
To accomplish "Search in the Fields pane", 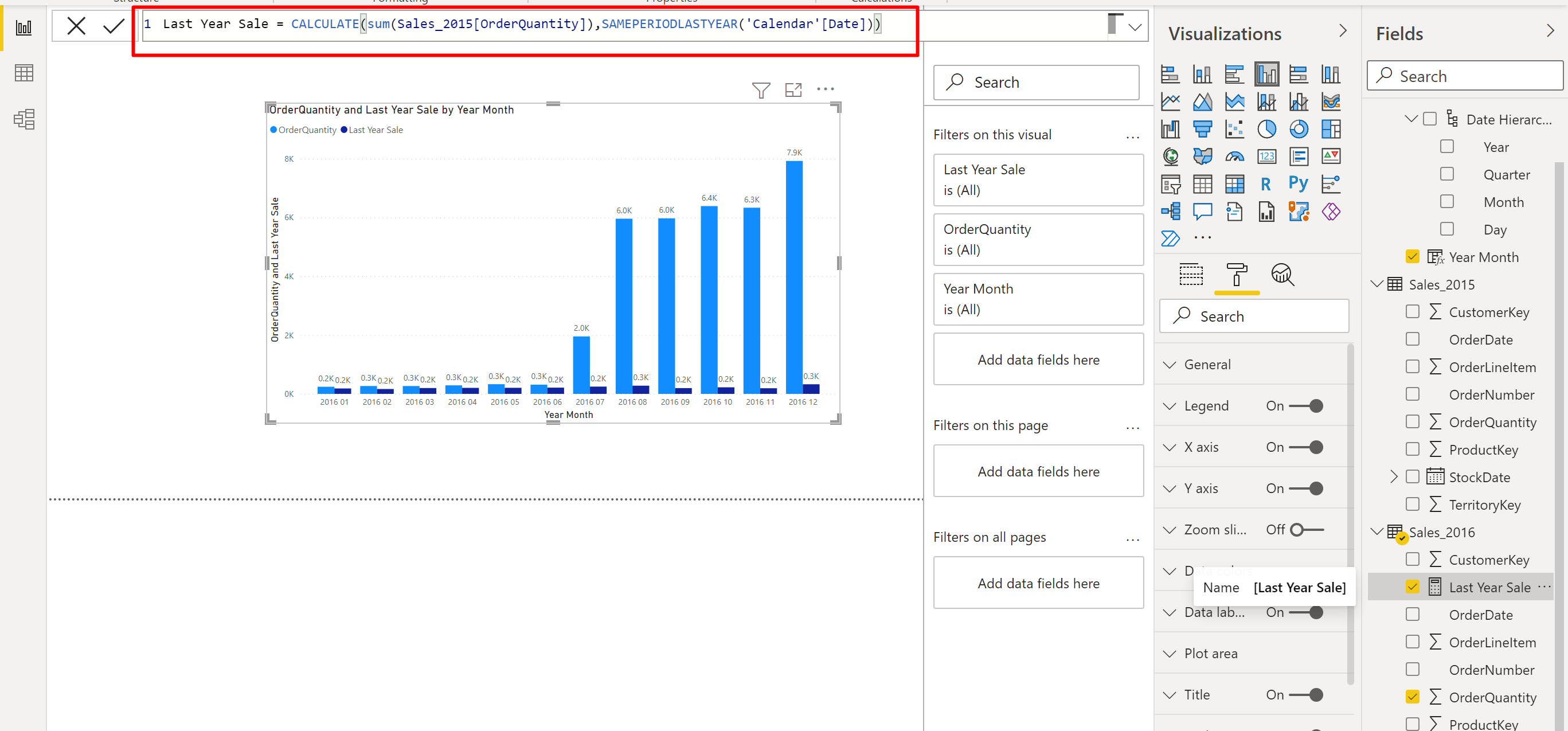I will 1465,76.
